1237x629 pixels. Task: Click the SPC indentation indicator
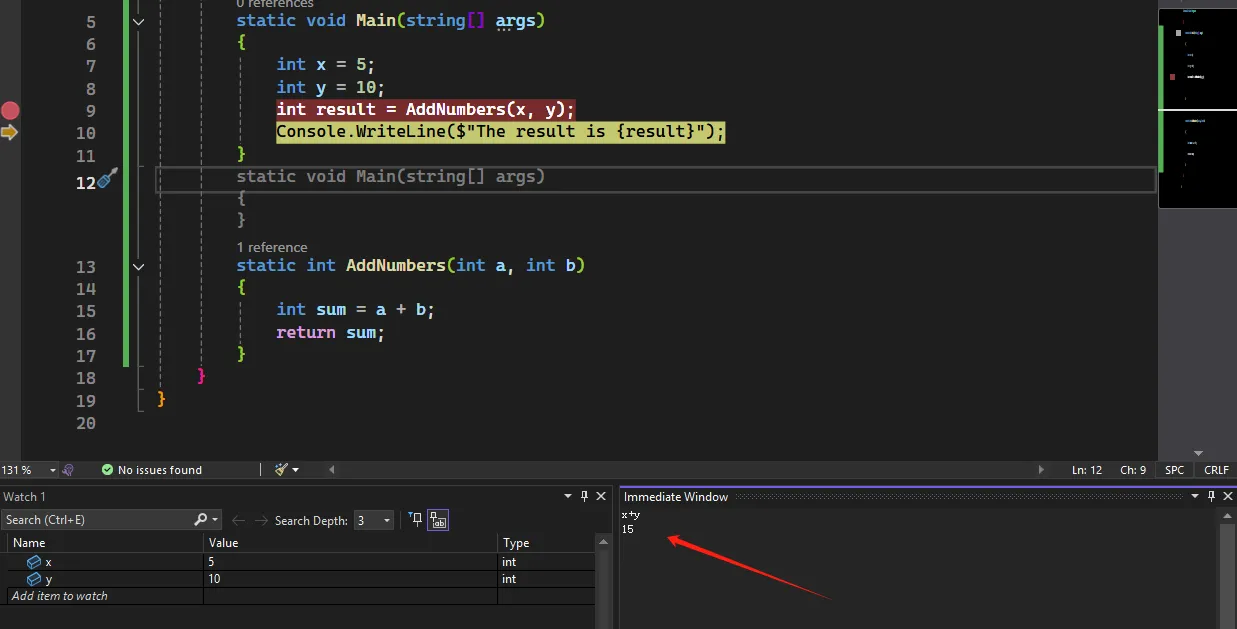click(x=1174, y=470)
